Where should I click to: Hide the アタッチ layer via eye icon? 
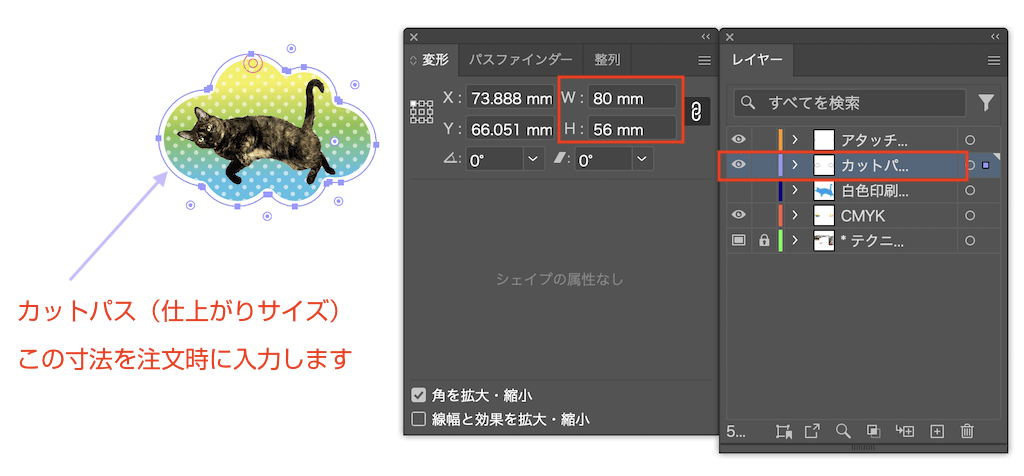pos(739,139)
